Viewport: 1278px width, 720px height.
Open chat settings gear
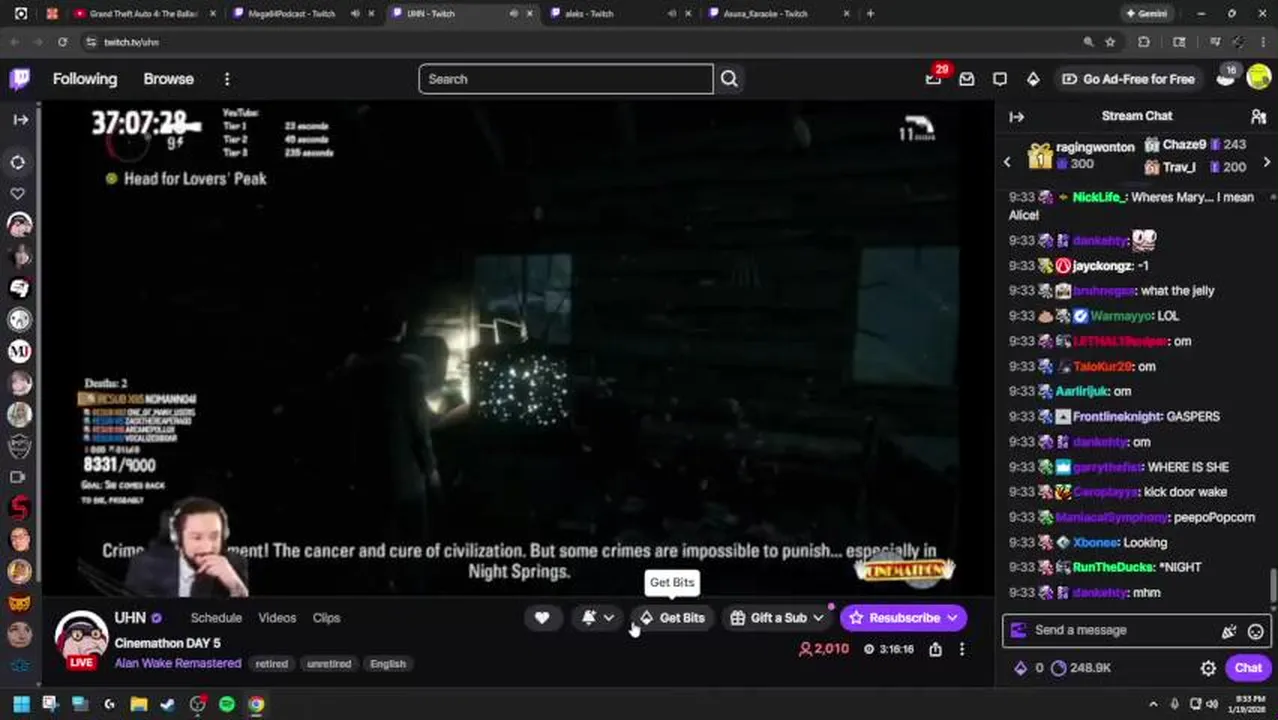[x=1208, y=668]
